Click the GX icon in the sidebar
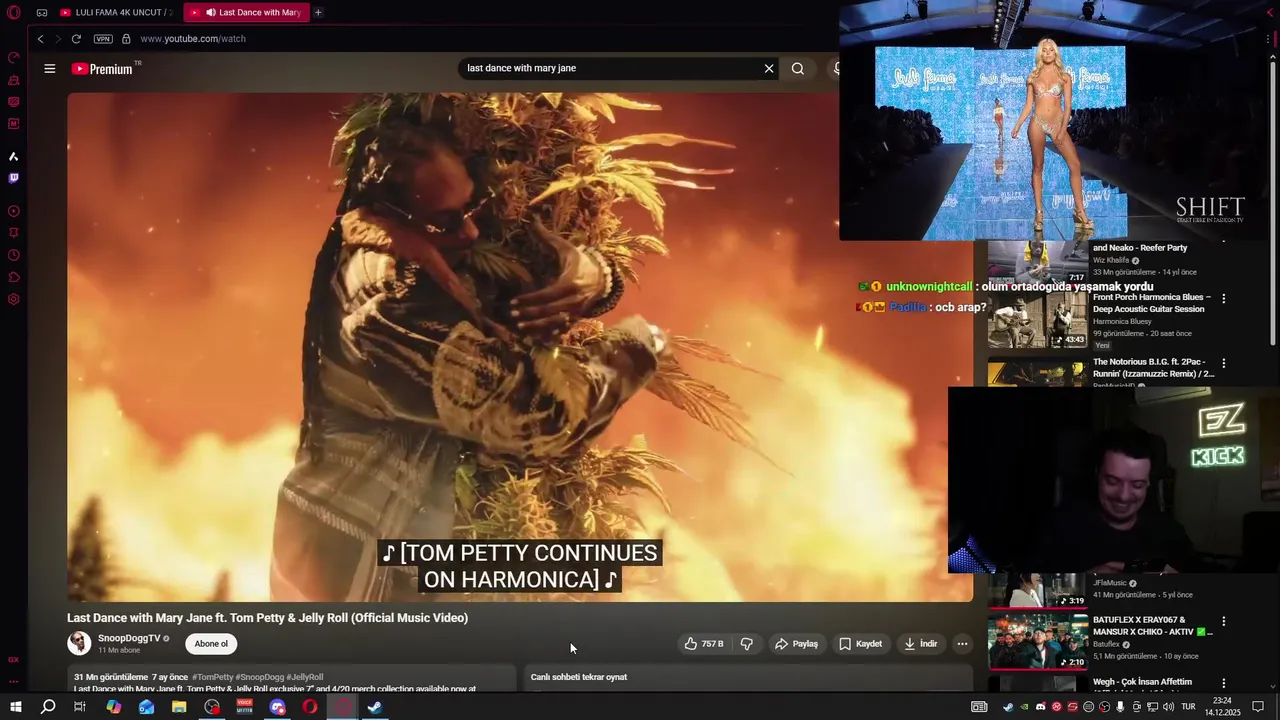The height and width of the screenshot is (720, 1280). point(14,660)
